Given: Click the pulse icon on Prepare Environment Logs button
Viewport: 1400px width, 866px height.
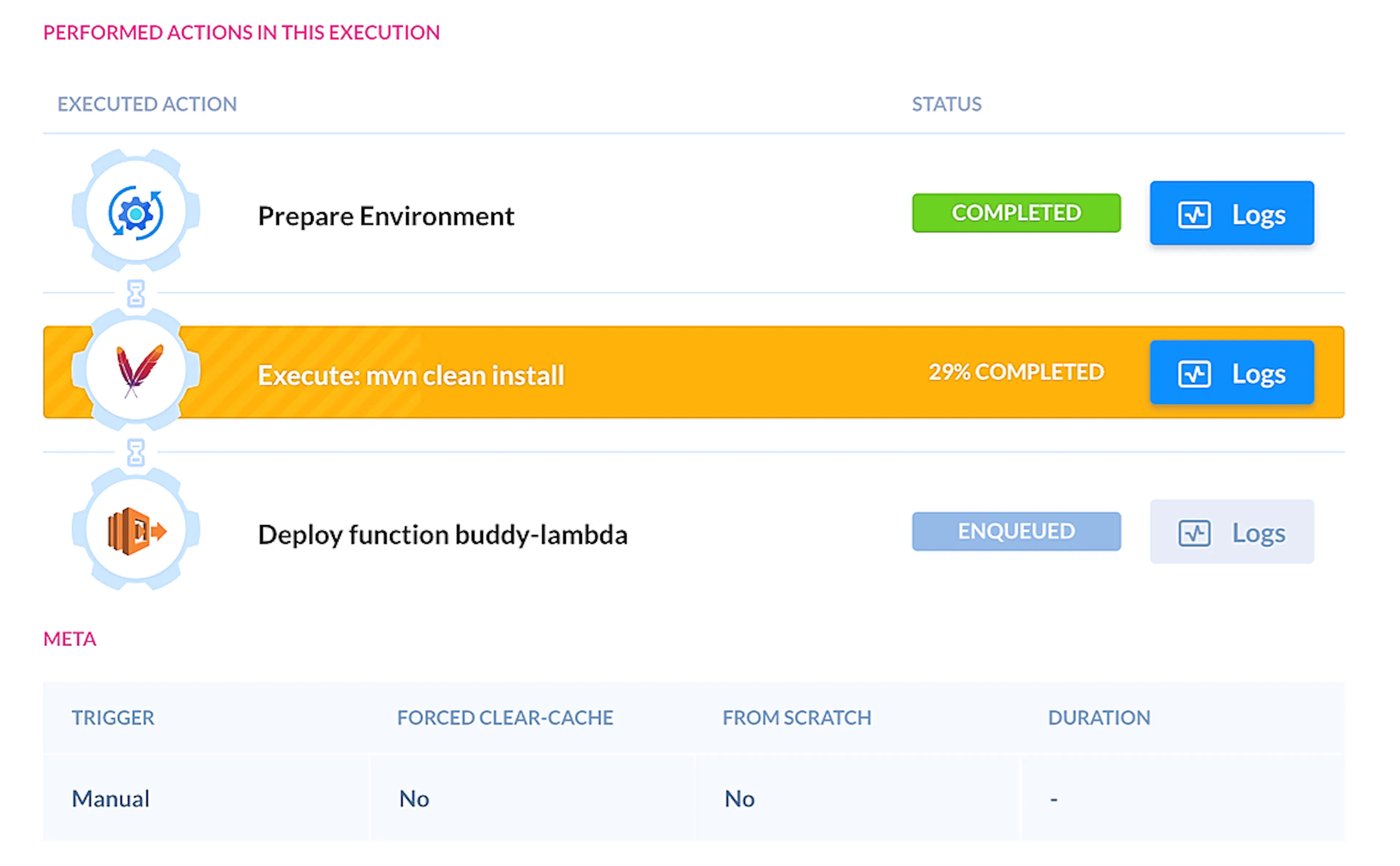Looking at the screenshot, I should [x=1194, y=215].
